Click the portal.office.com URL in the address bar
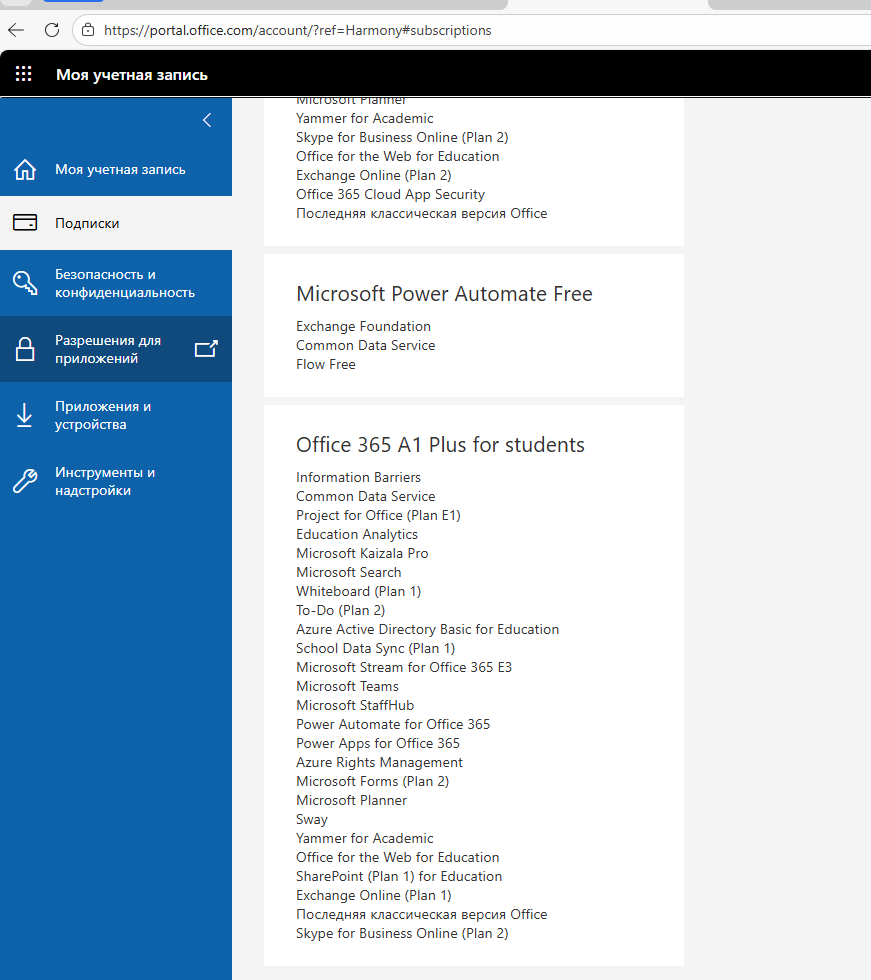Screen dimensions: 871x980 click(297, 30)
